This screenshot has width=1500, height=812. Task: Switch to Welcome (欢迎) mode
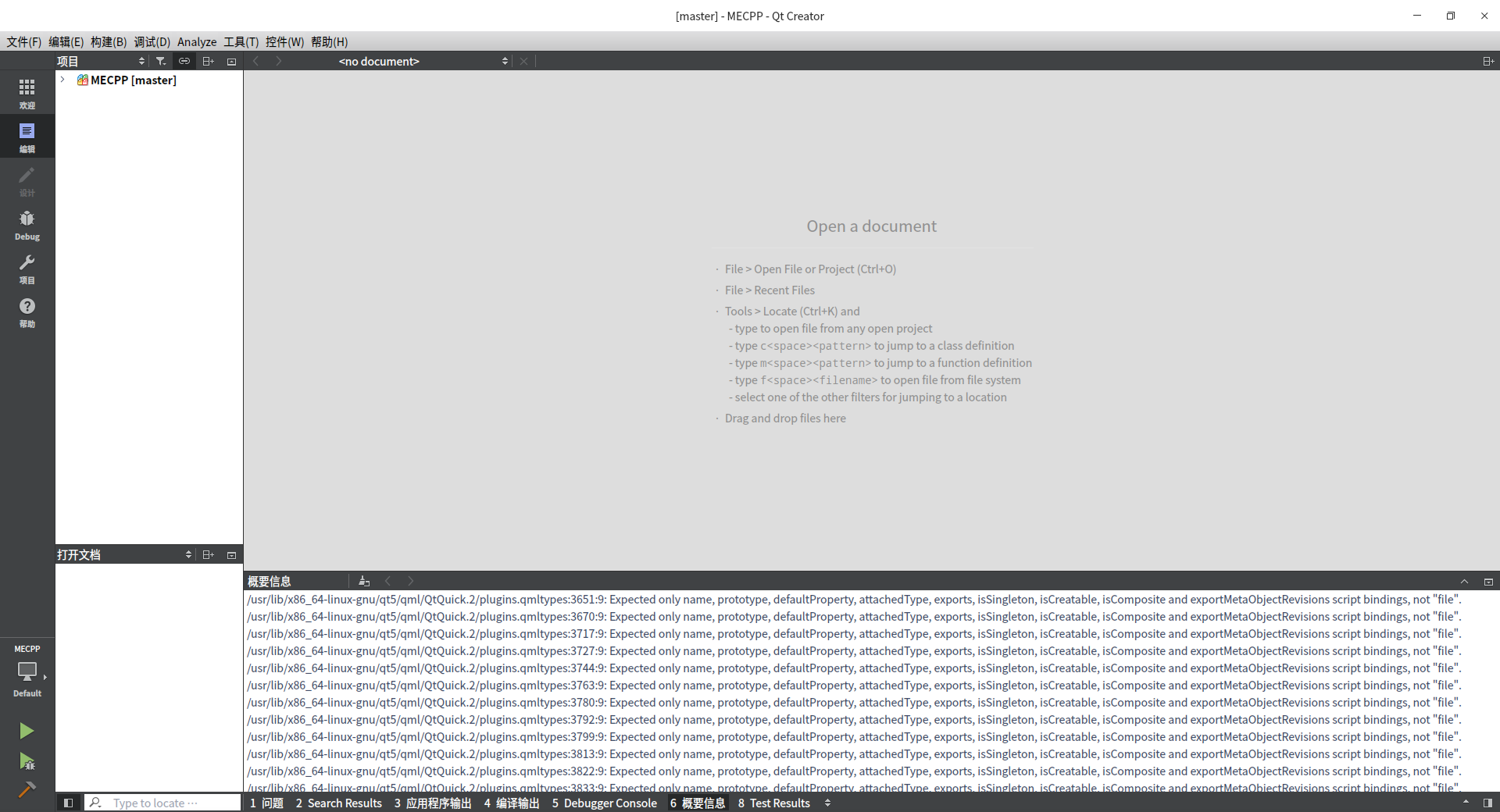[x=27, y=93]
